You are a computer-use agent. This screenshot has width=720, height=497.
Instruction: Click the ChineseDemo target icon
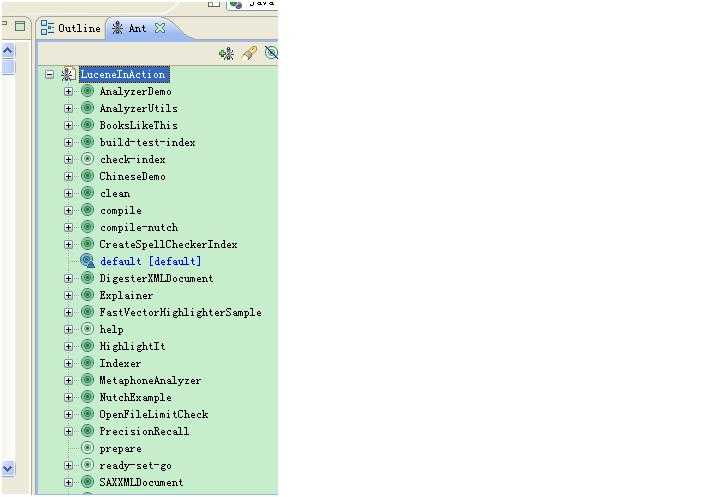(87, 176)
